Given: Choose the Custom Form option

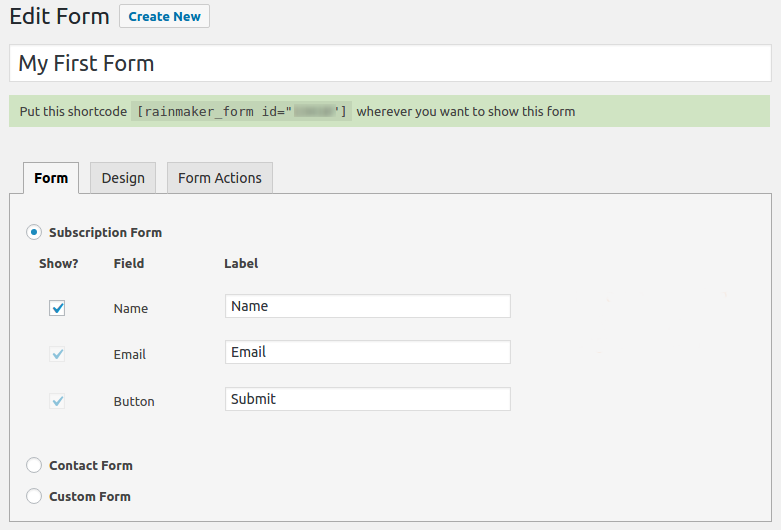Looking at the screenshot, I should [34, 496].
